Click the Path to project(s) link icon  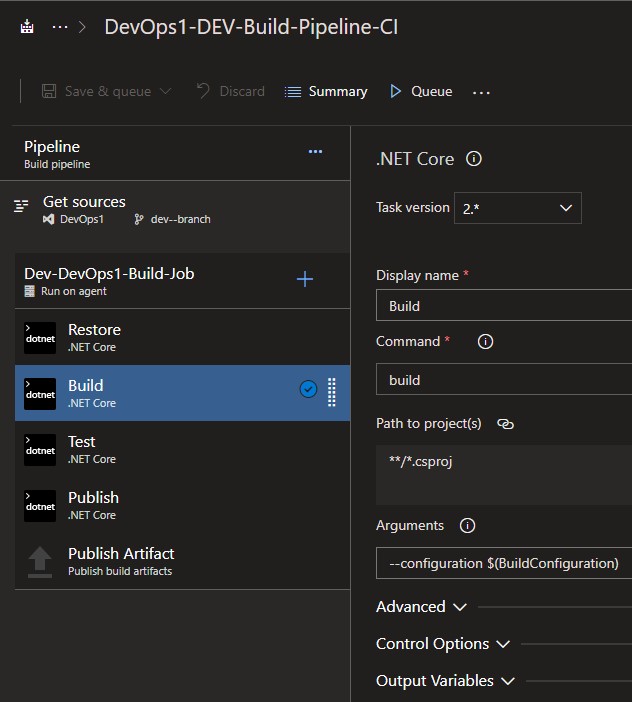coord(505,424)
